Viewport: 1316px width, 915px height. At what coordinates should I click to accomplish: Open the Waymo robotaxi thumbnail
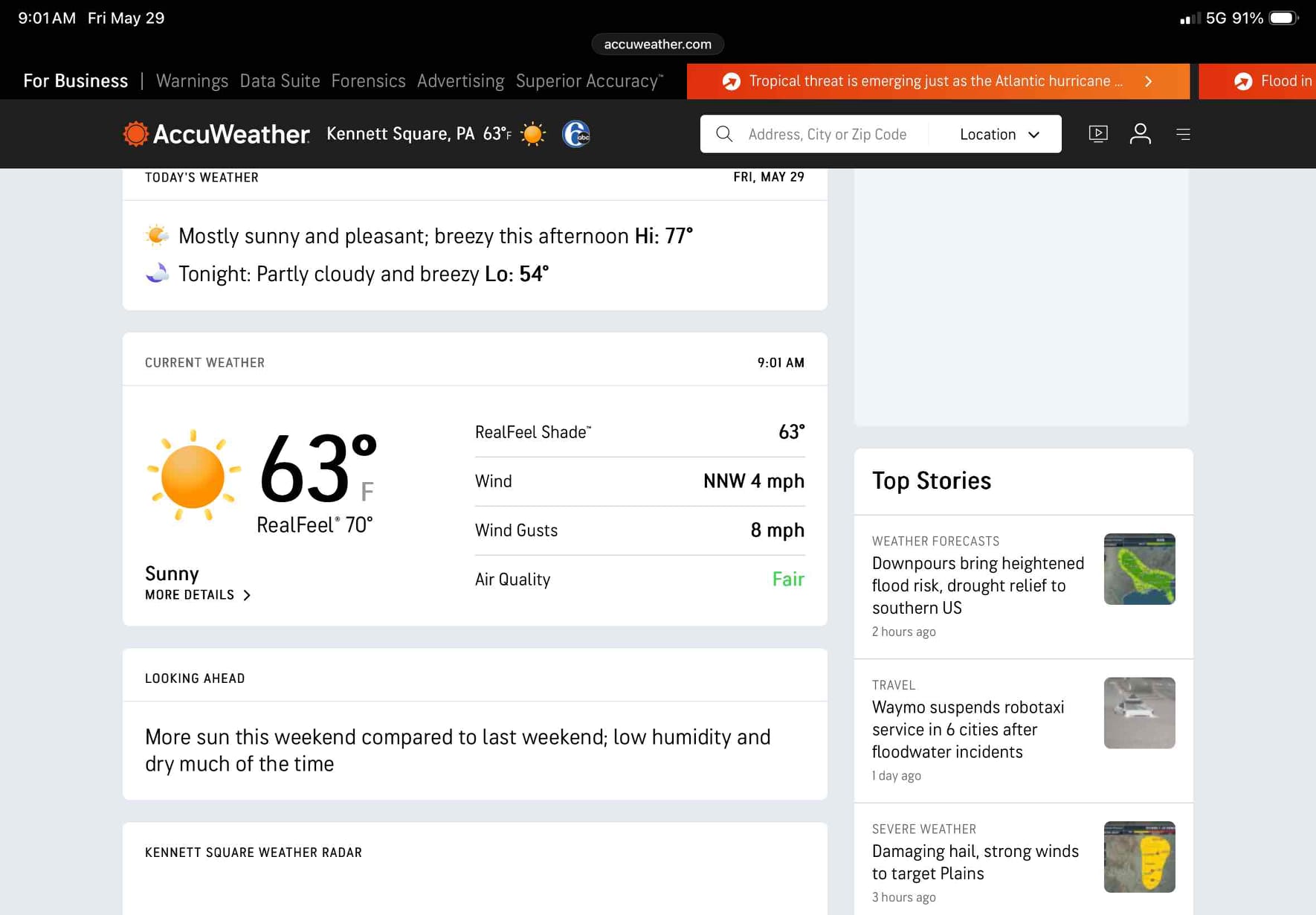1140,713
